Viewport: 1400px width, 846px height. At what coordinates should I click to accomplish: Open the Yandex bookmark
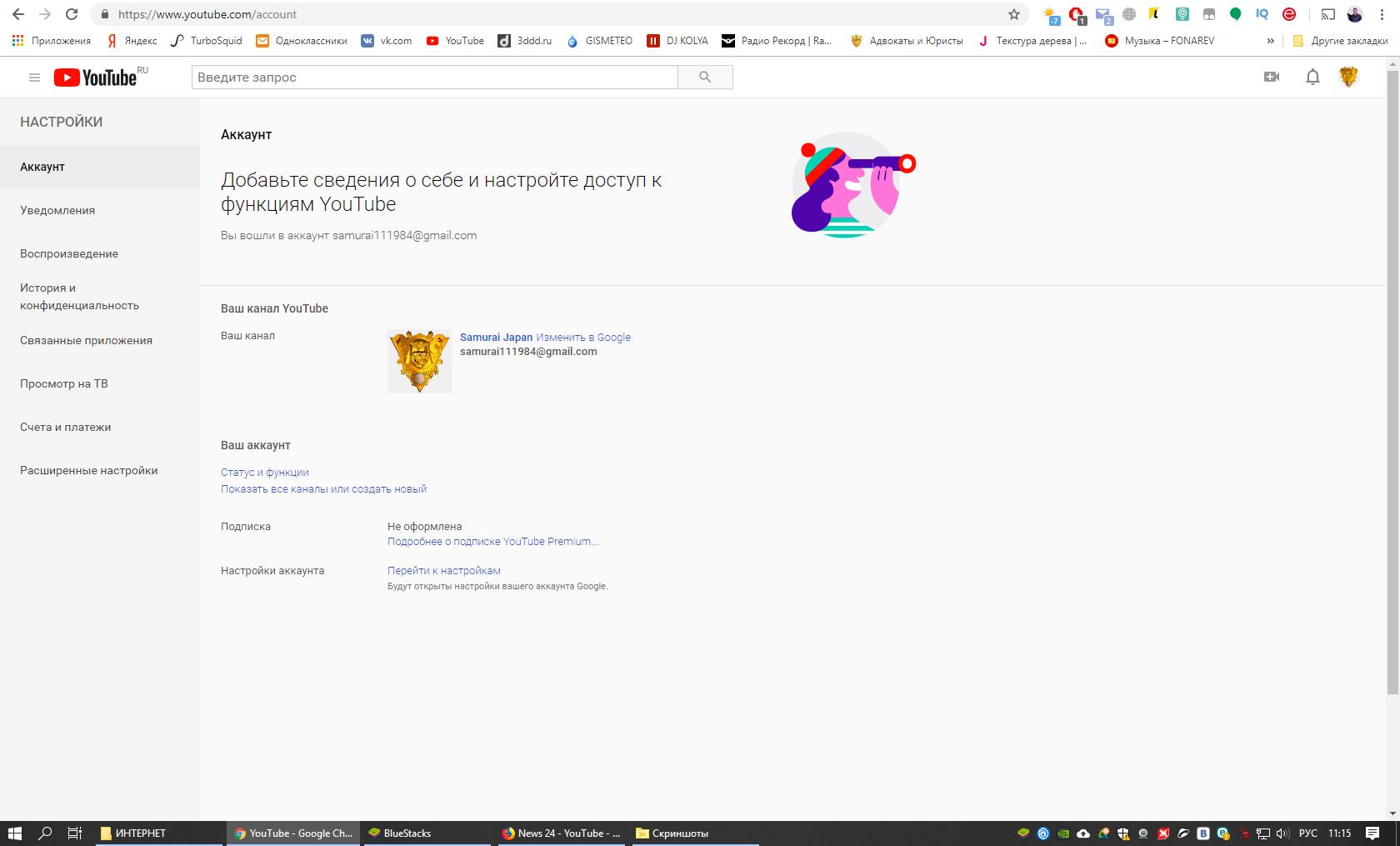coord(132,40)
